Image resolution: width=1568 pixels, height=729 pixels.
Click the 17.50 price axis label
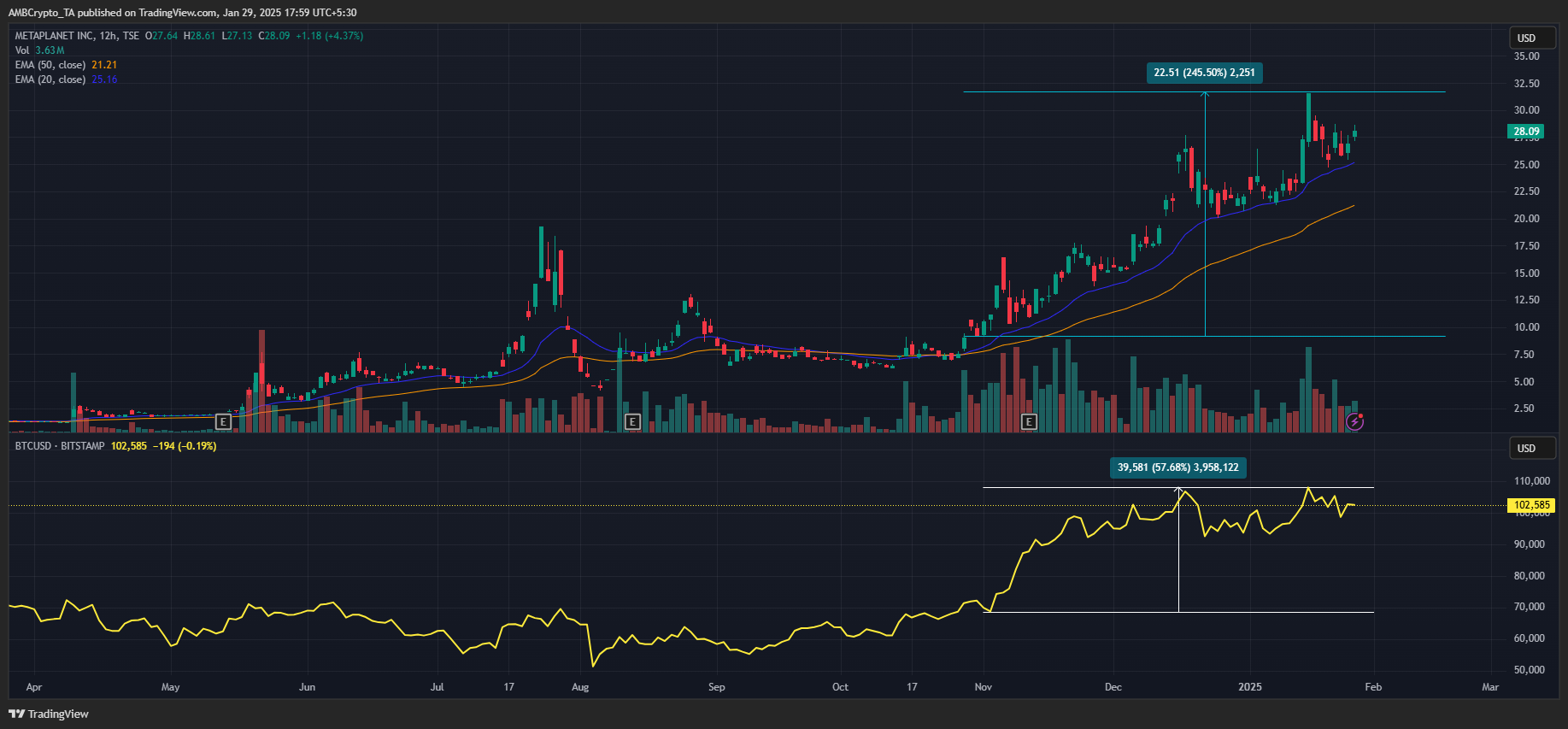(1527, 246)
